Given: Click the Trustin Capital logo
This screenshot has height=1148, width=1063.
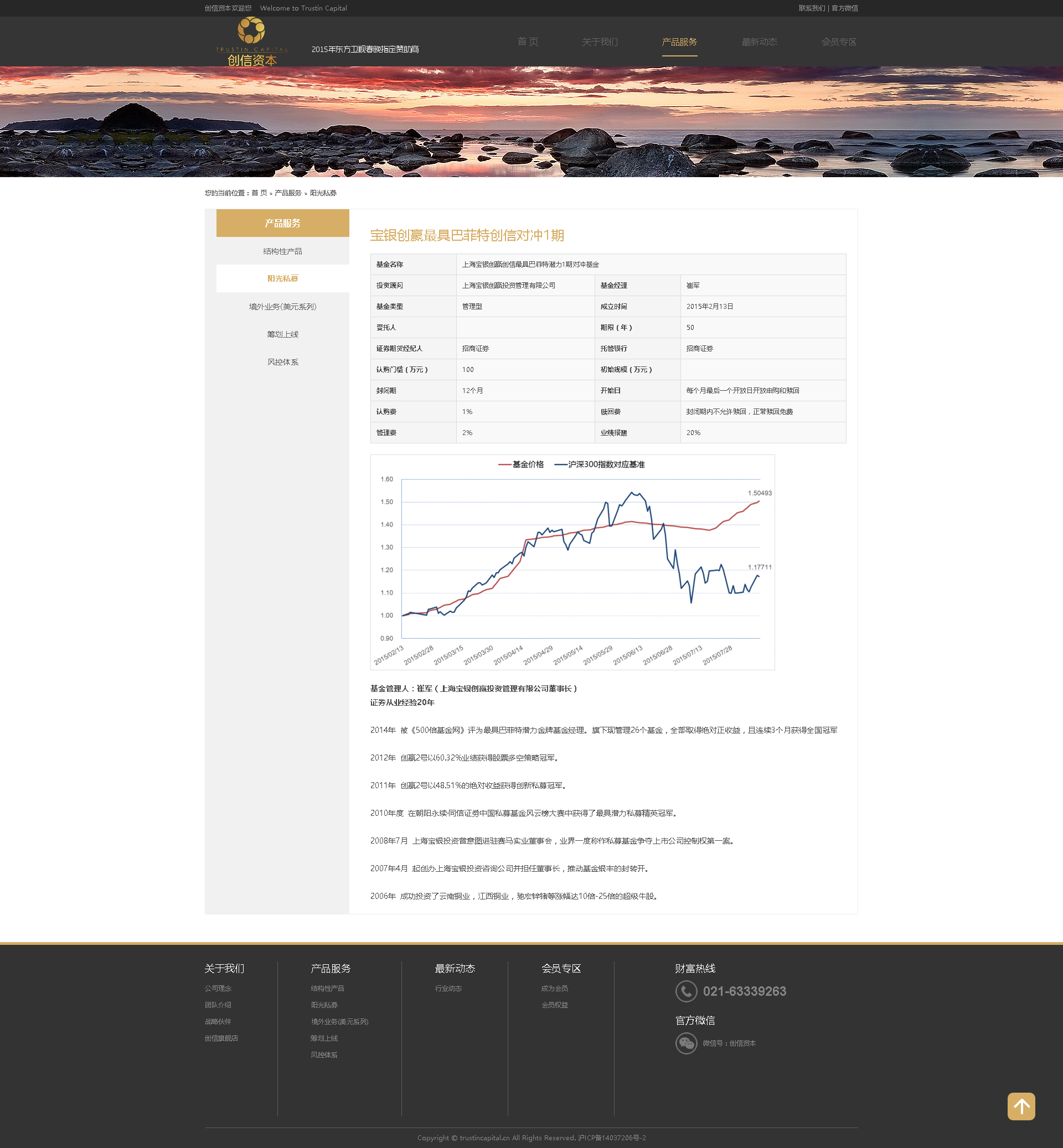Looking at the screenshot, I should [252, 42].
